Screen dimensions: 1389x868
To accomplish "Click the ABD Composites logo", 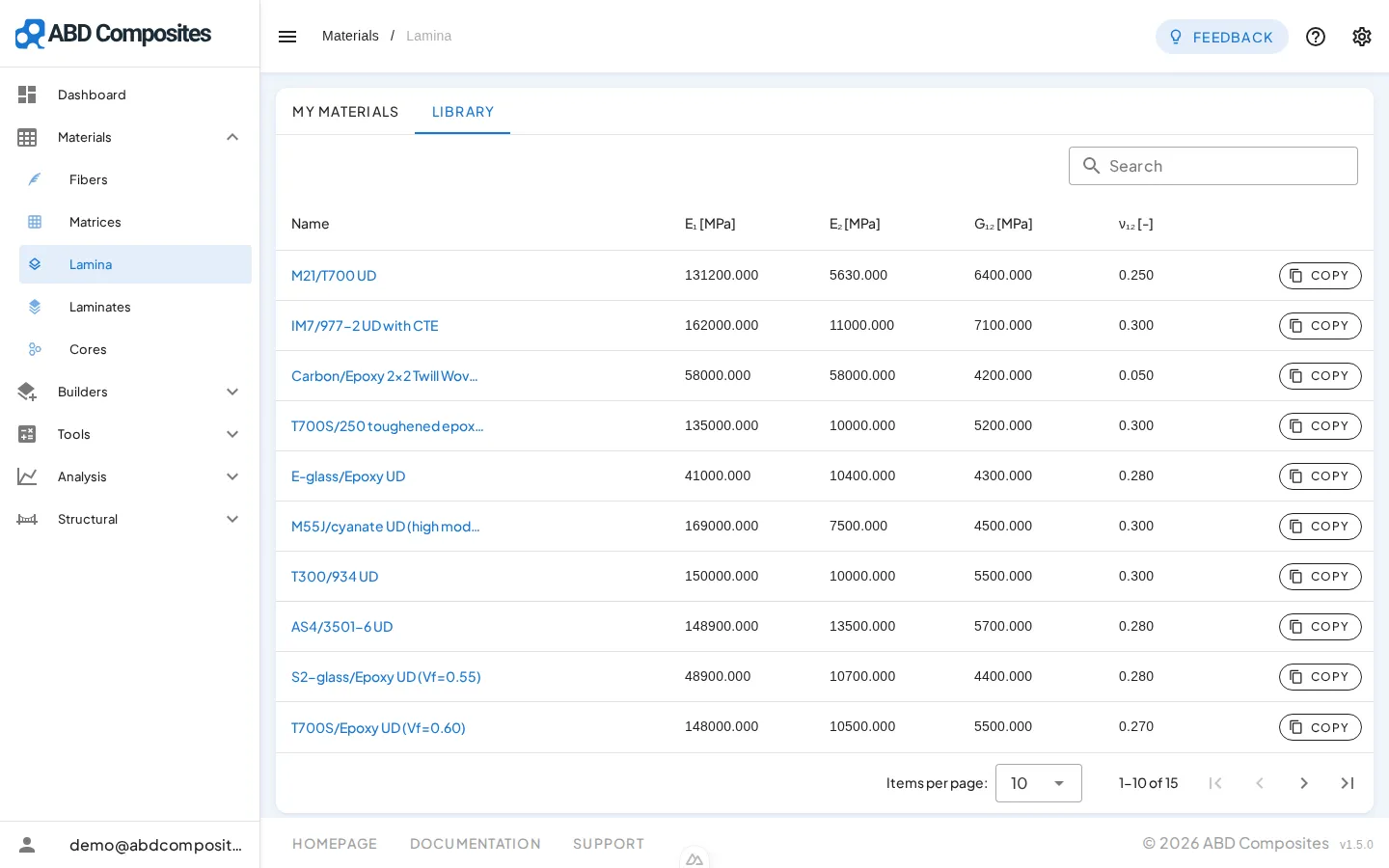I will 113,34.
